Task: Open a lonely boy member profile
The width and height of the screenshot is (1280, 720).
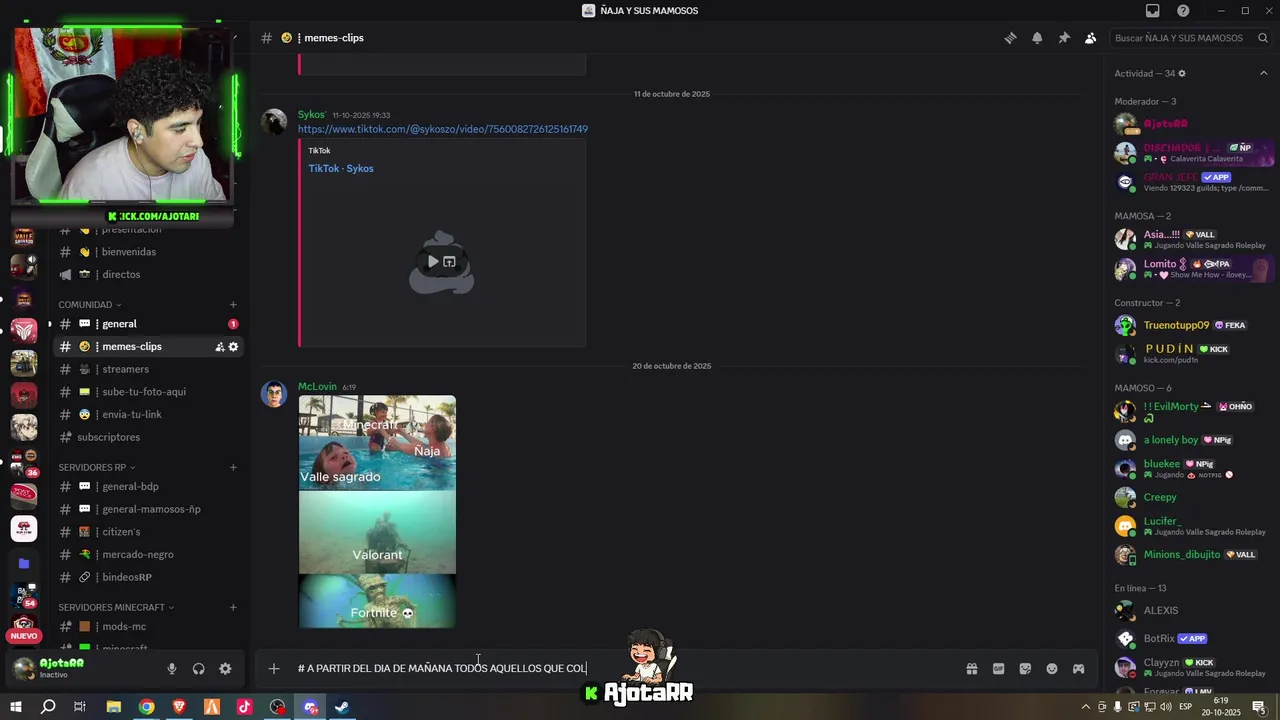Action: [x=1192, y=440]
